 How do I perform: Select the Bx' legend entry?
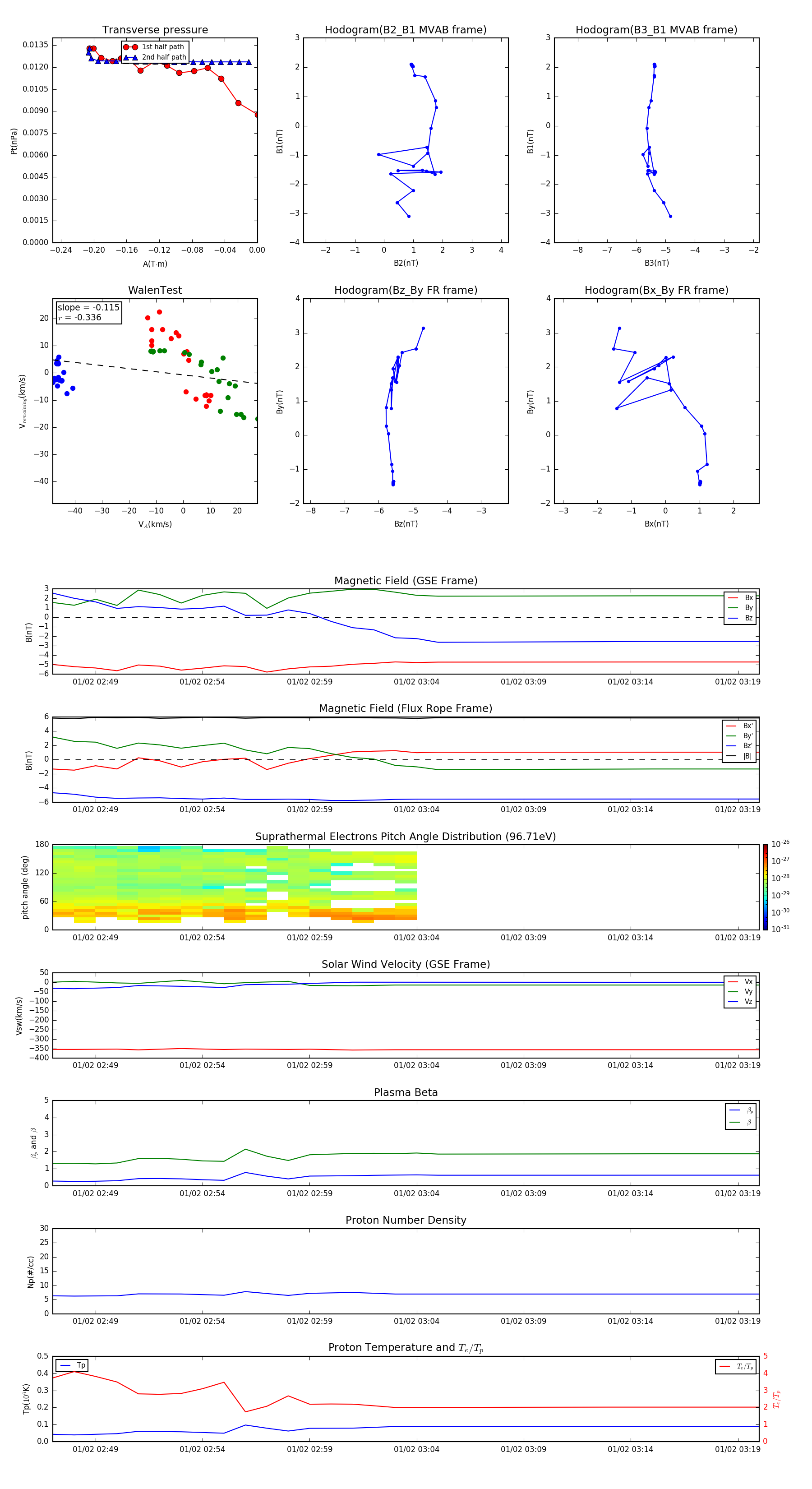point(740,726)
